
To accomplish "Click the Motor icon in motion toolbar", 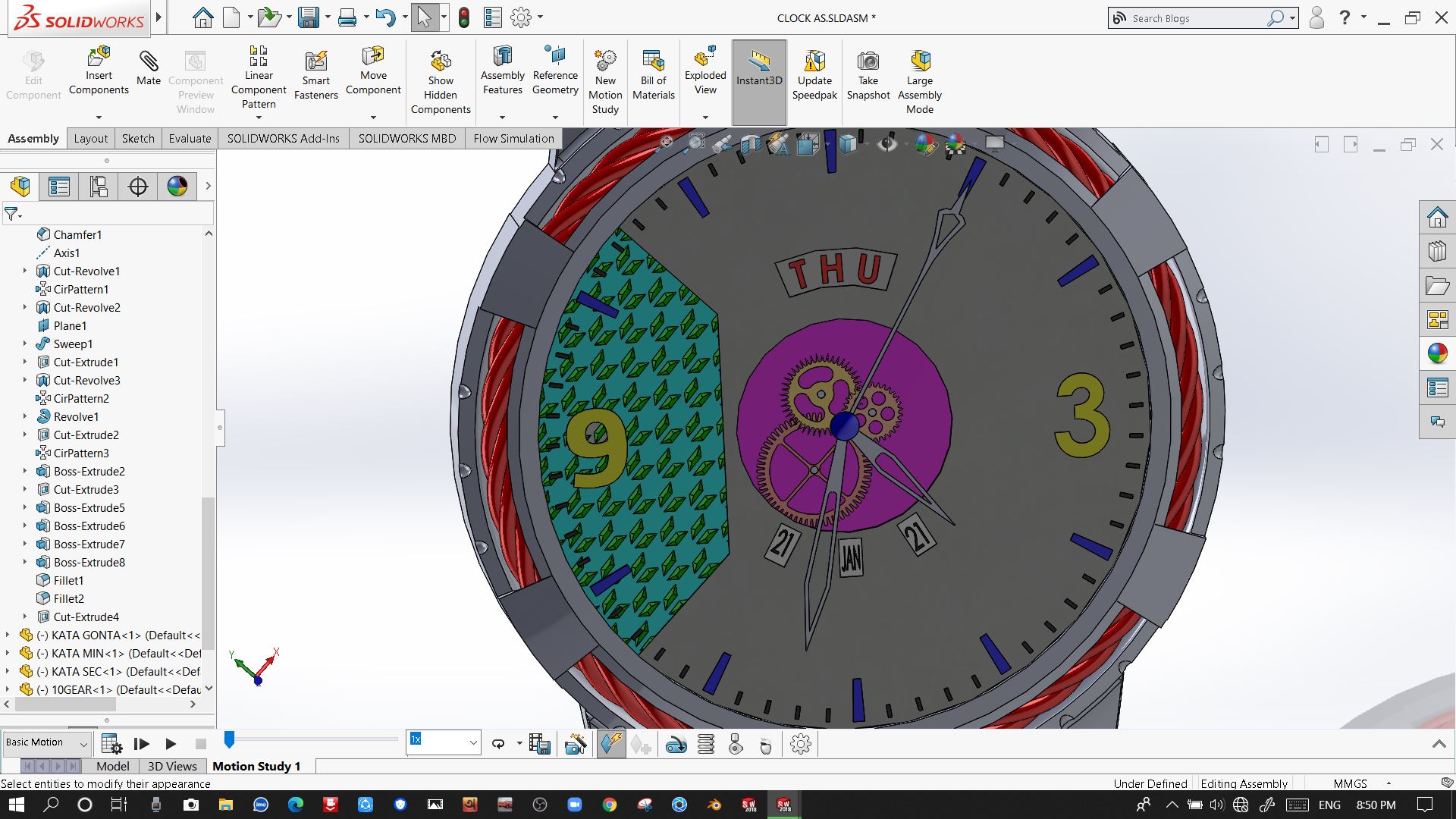I will click(x=676, y=745).
